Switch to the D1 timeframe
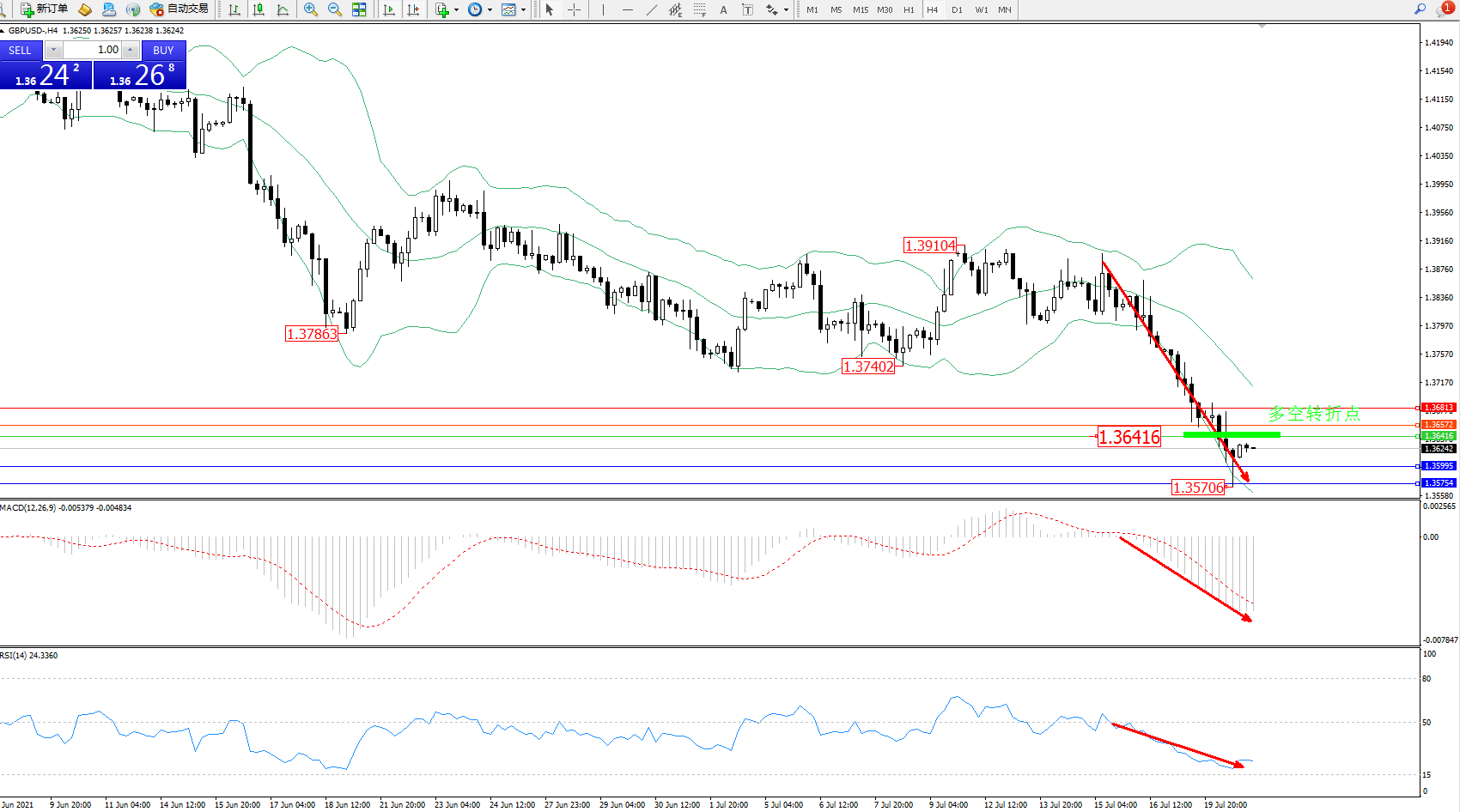 coord(957,10)
